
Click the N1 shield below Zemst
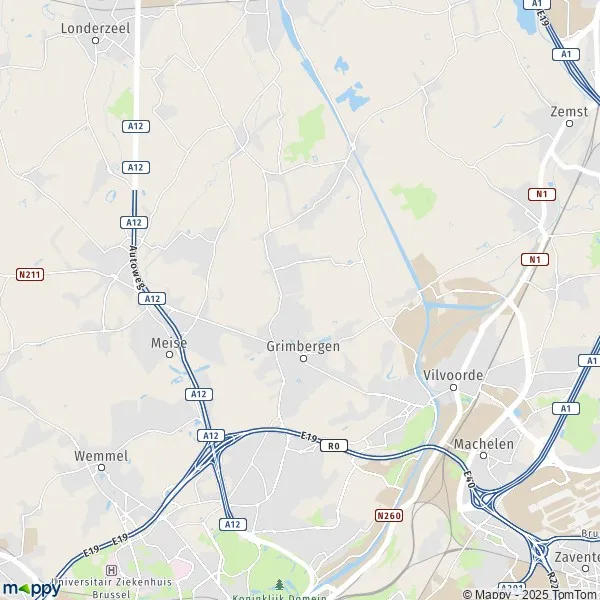(x=542, y=194)
